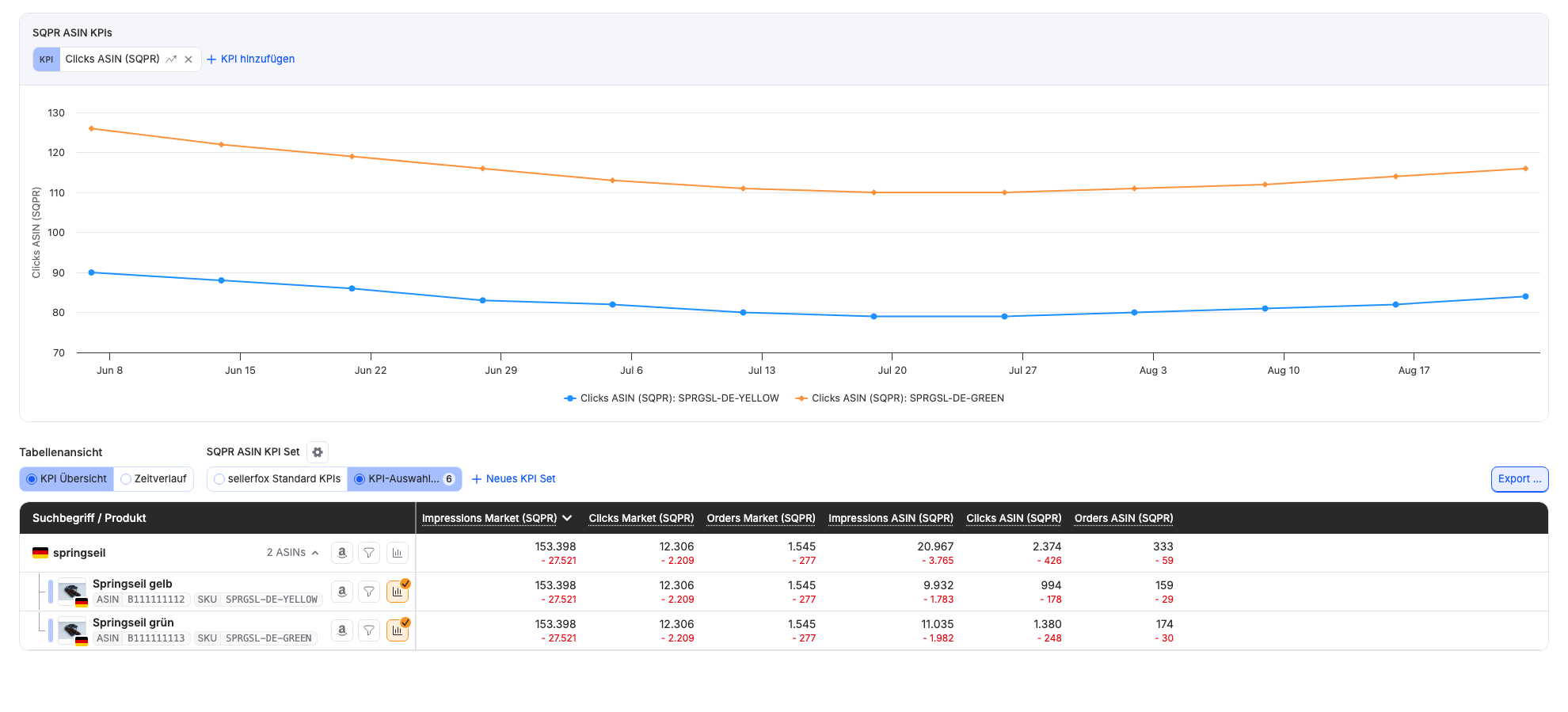Click trend icon on Clicks ASIN KPI chip
The image size is (1568, 712).
pos(171,59)
